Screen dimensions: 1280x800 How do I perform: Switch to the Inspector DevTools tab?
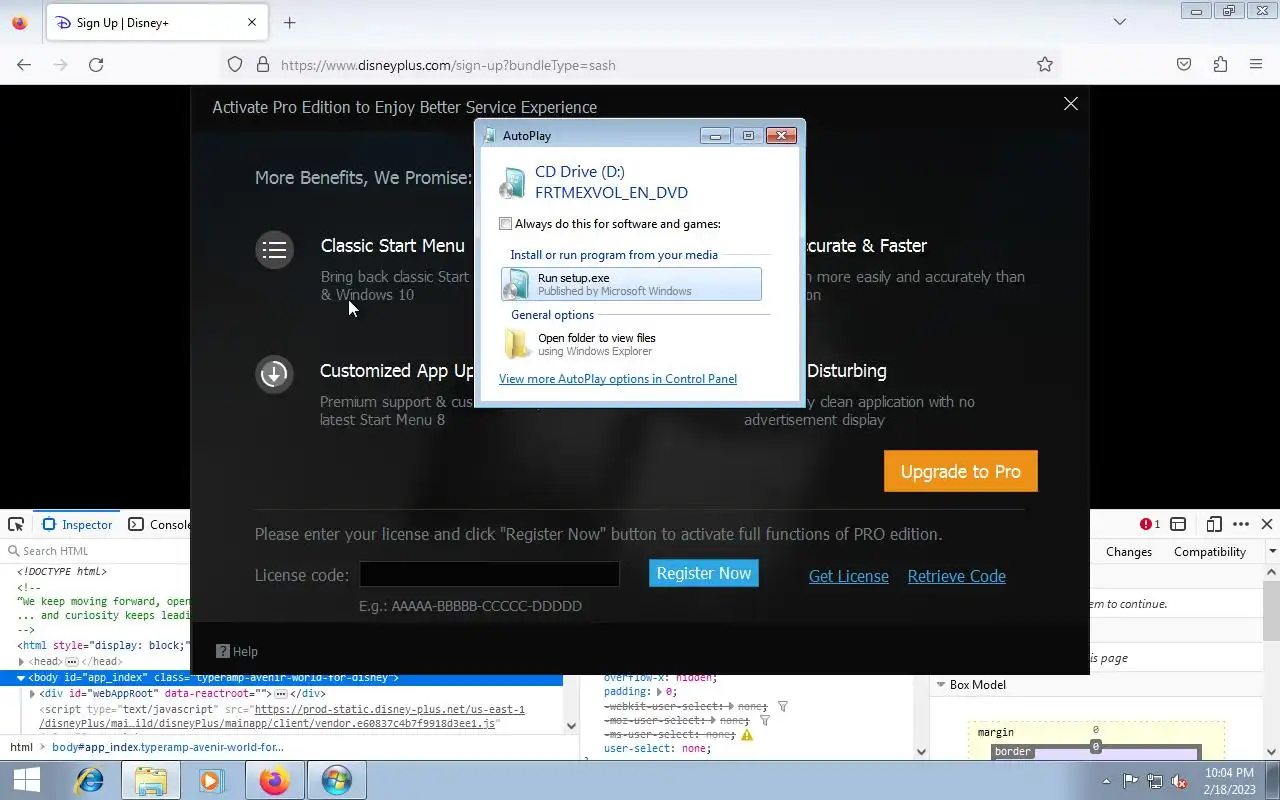pos(78,524)
